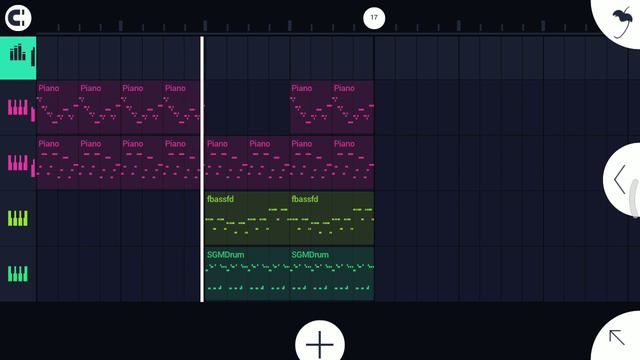The height and width of the screenshot is (360, 640).
Task: Select fifth Piano clip in lower piano track
Action: (x=226, y=163)
